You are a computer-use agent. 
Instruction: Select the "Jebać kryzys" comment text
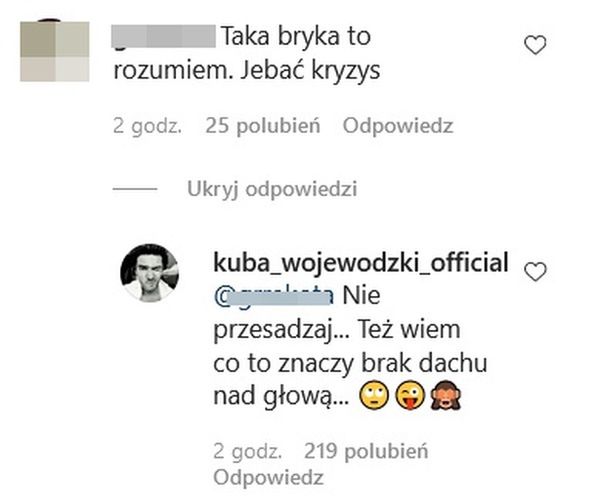[310, 70]
